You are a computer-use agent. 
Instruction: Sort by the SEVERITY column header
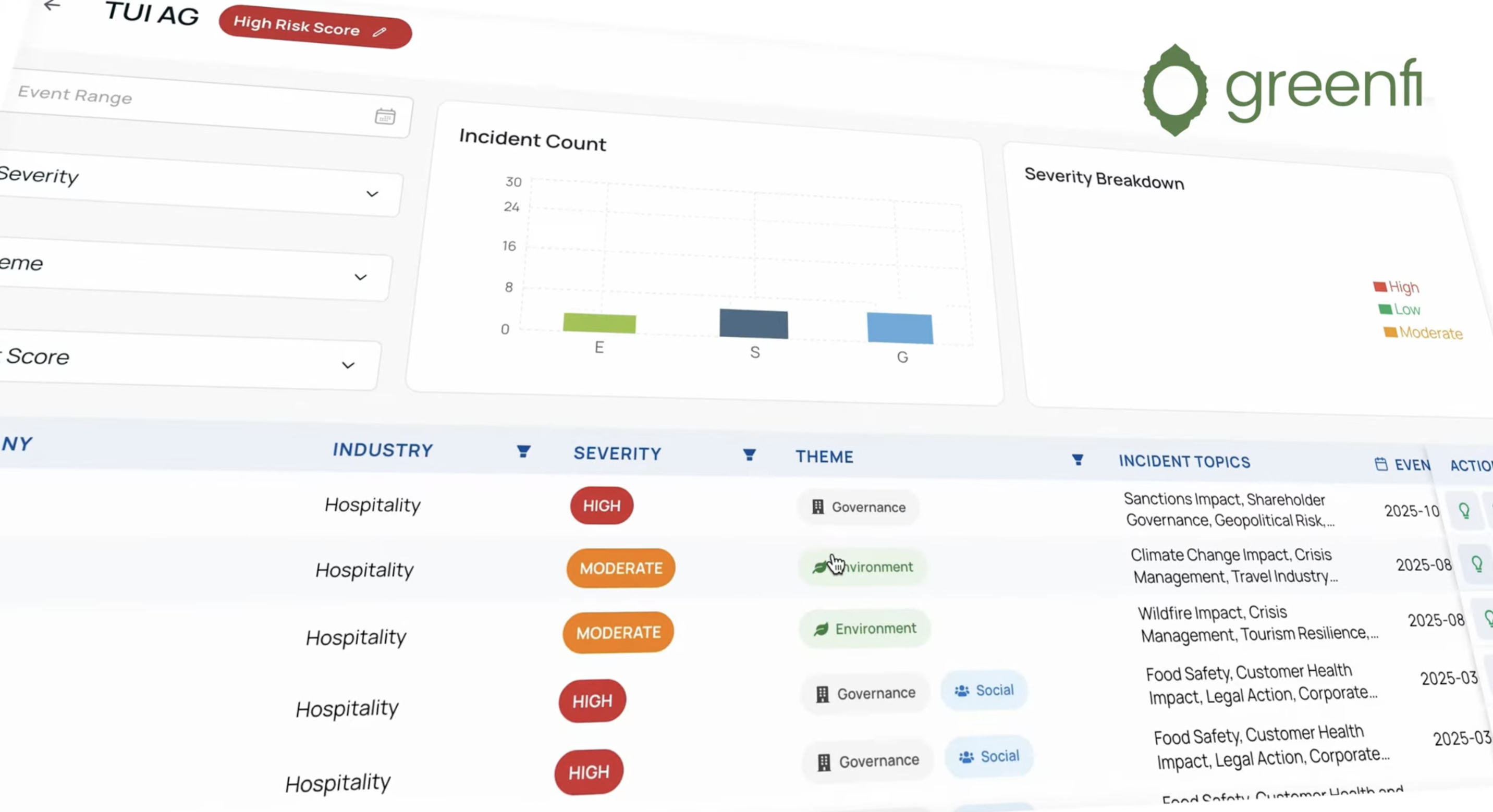point(617,454)
